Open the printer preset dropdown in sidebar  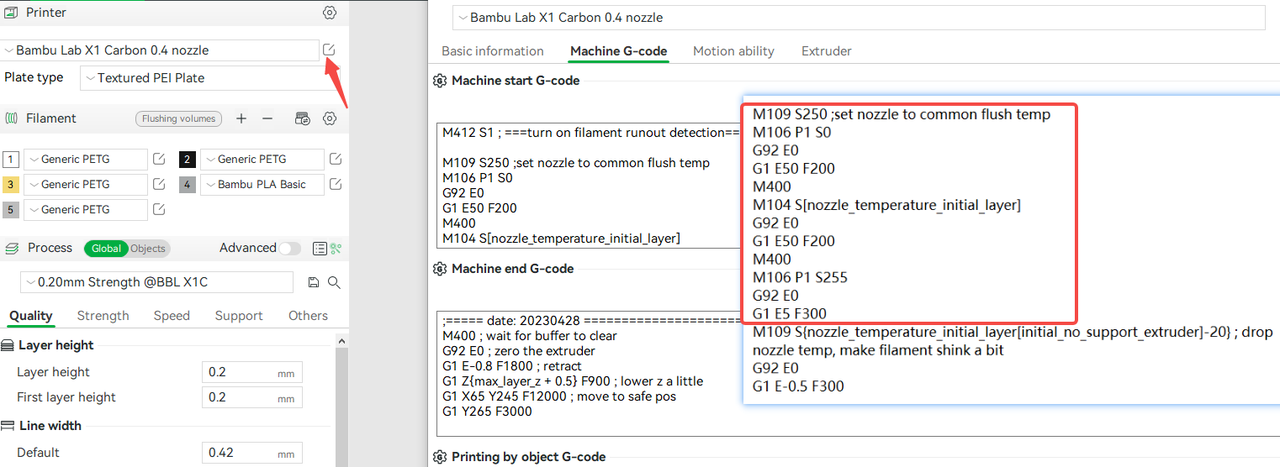click(x=159, y=50)
